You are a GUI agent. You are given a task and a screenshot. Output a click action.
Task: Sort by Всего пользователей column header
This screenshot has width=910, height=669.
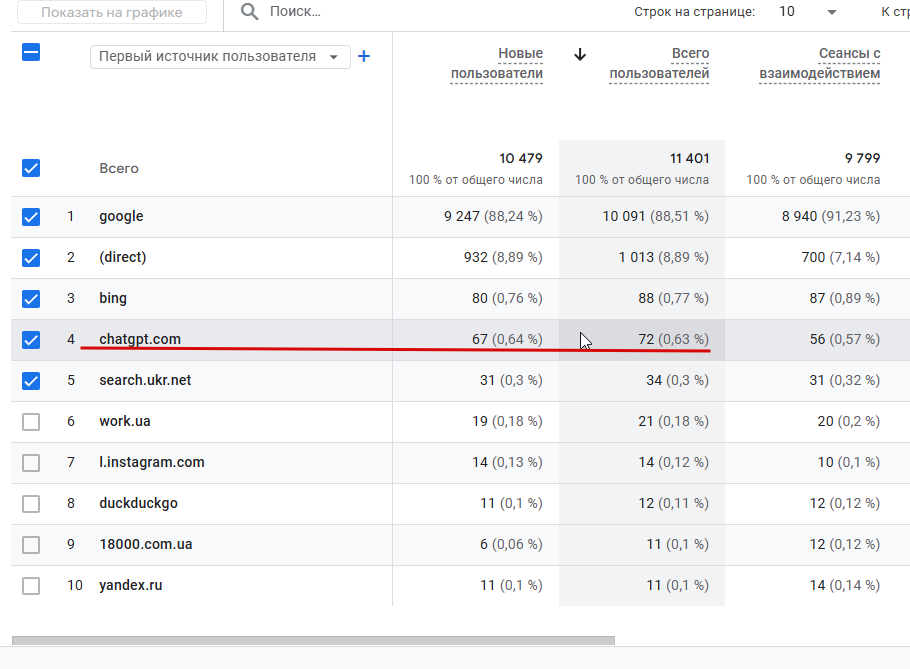[659, 63]
